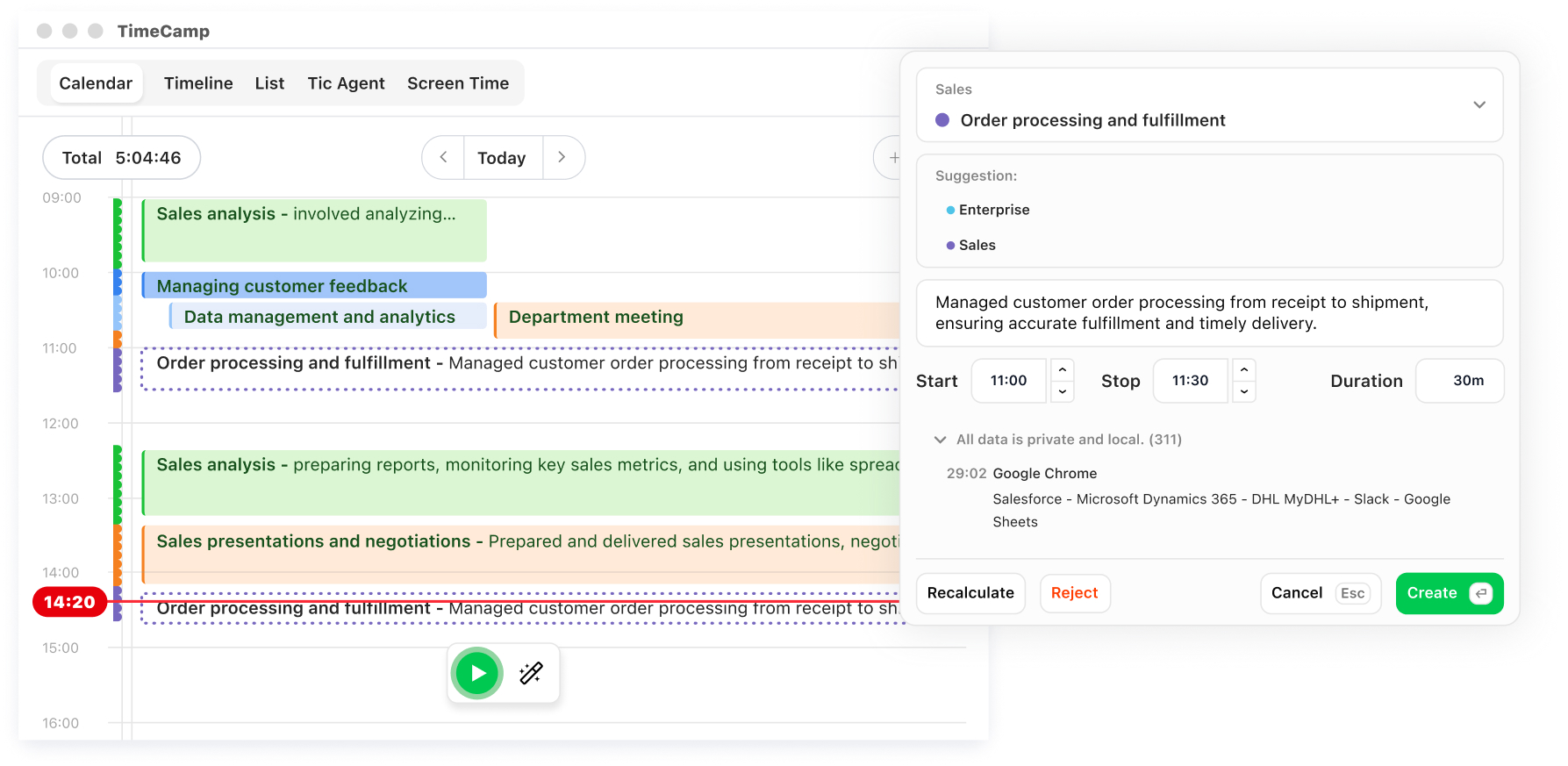The height and width of the screenshot is (766, 1568).
Task: Open the Sales analysis preparing reports entry
Action: [x=521, y=483]
